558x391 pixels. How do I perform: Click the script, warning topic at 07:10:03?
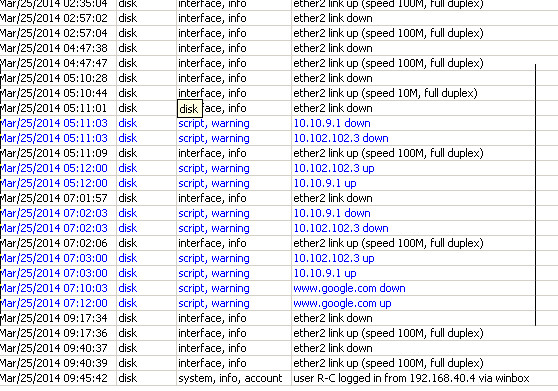coord(214,288)
